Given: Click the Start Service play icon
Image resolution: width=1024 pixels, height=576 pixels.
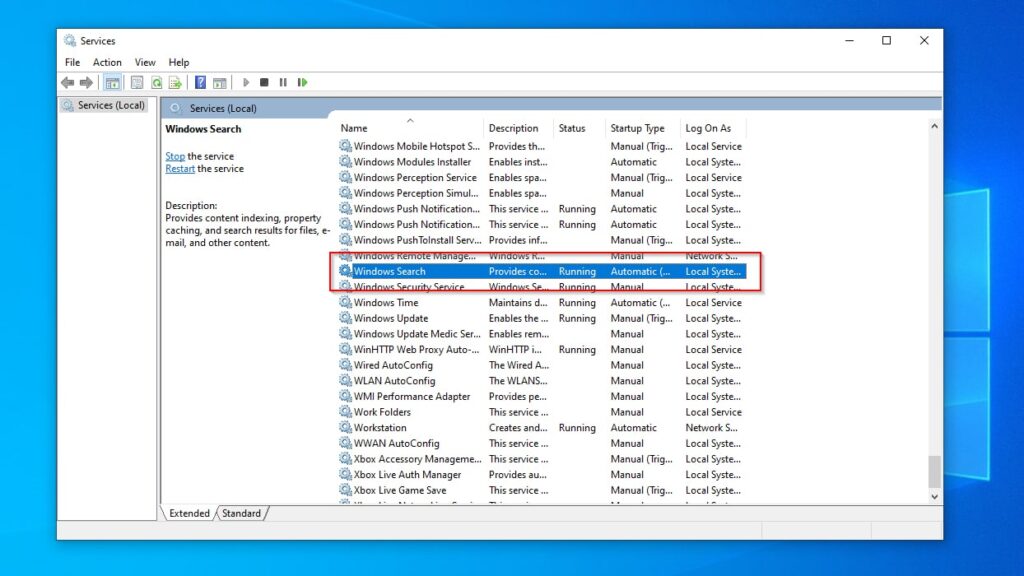Looking at the screenshot, I should pyautogui.click(x=246, y=82).
